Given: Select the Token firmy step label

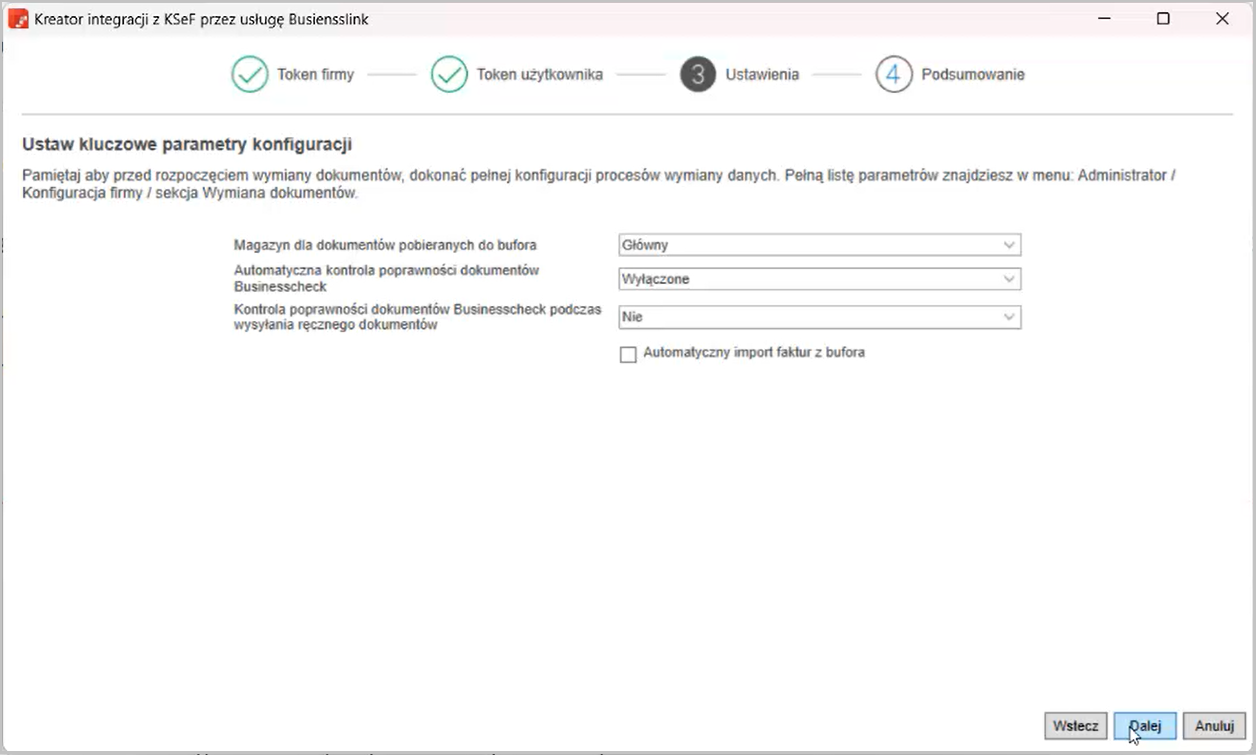Looking at the screenshot, I should click(316, 75).
